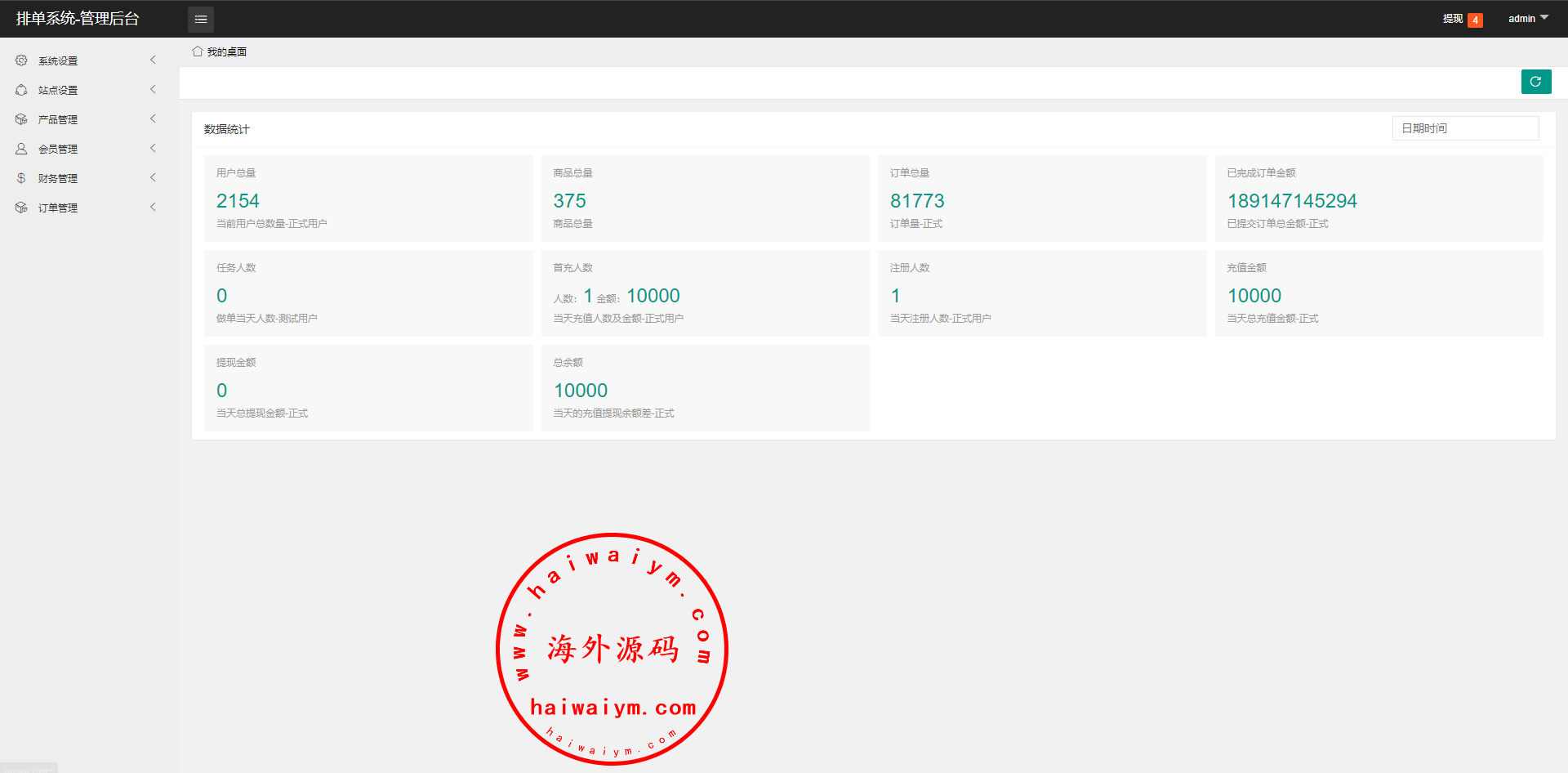Click the 订单管理 sidebar icon
The height and width of the screenshot is (773, 1568).
click(x=21, y=208)
